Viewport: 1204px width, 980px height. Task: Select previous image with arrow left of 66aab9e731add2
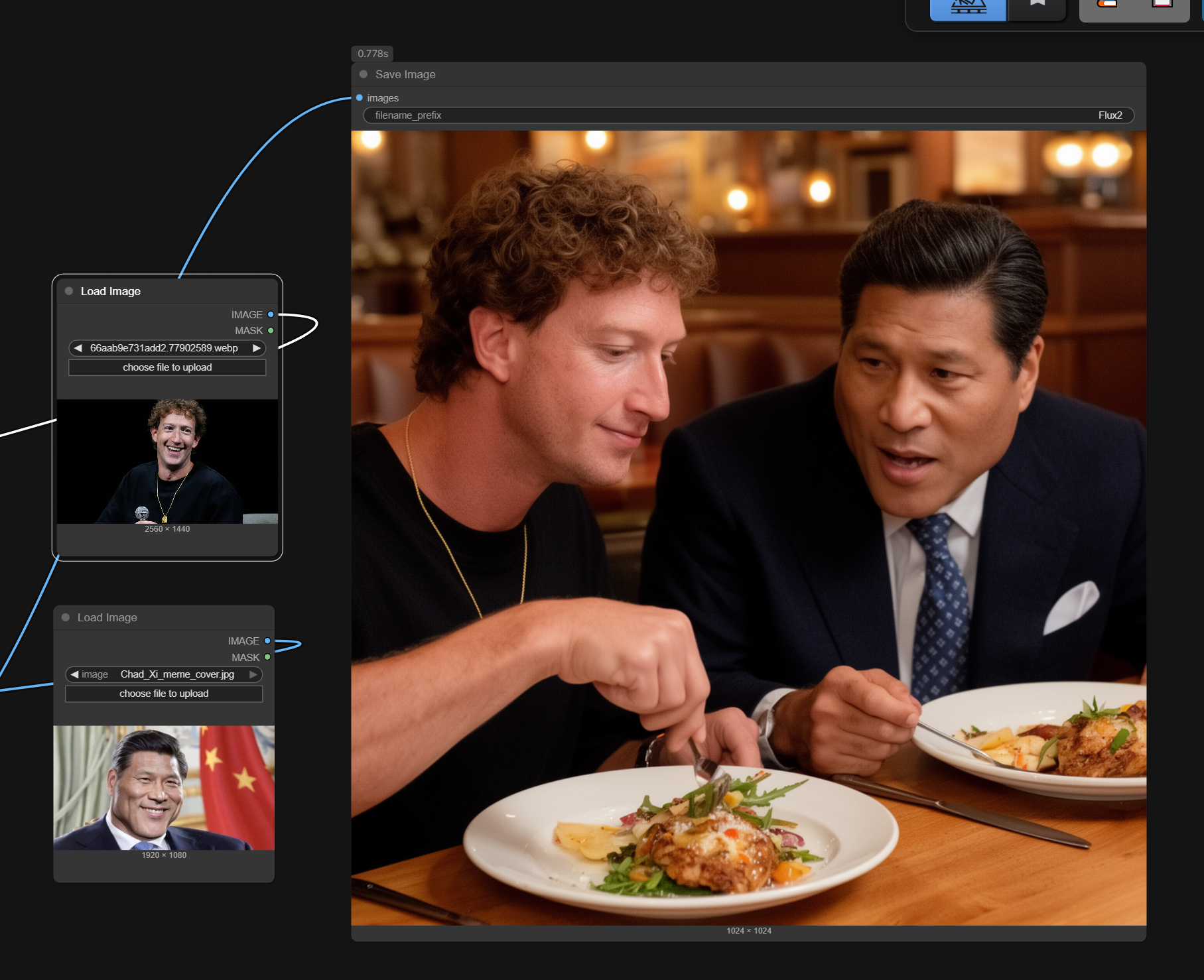coord(78,348)
